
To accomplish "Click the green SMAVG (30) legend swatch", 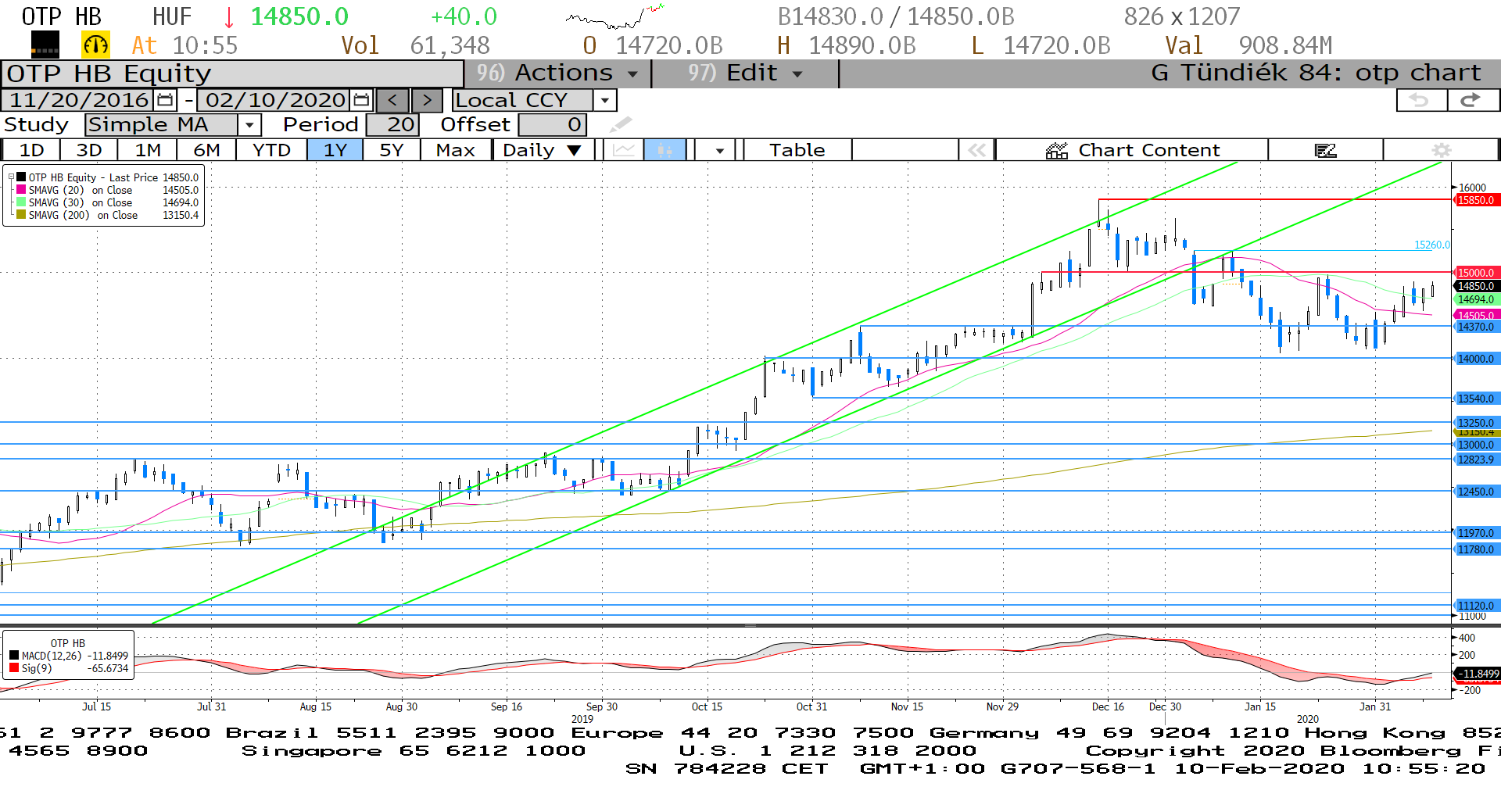I will [x=21, y=202].
